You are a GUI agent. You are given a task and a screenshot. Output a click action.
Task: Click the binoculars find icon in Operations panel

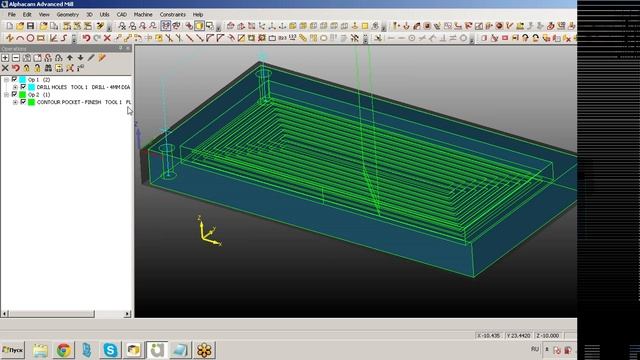(48, 68)
